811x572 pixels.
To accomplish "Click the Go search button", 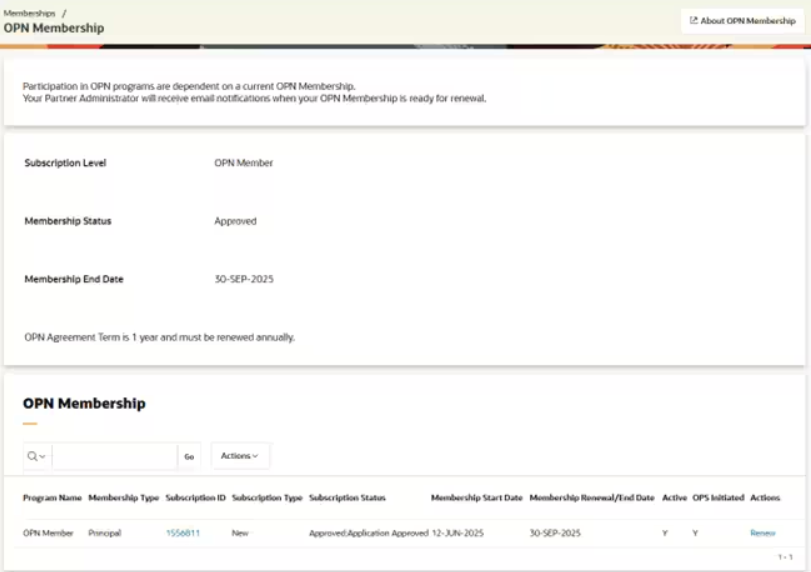I will [x=189, y=456].
